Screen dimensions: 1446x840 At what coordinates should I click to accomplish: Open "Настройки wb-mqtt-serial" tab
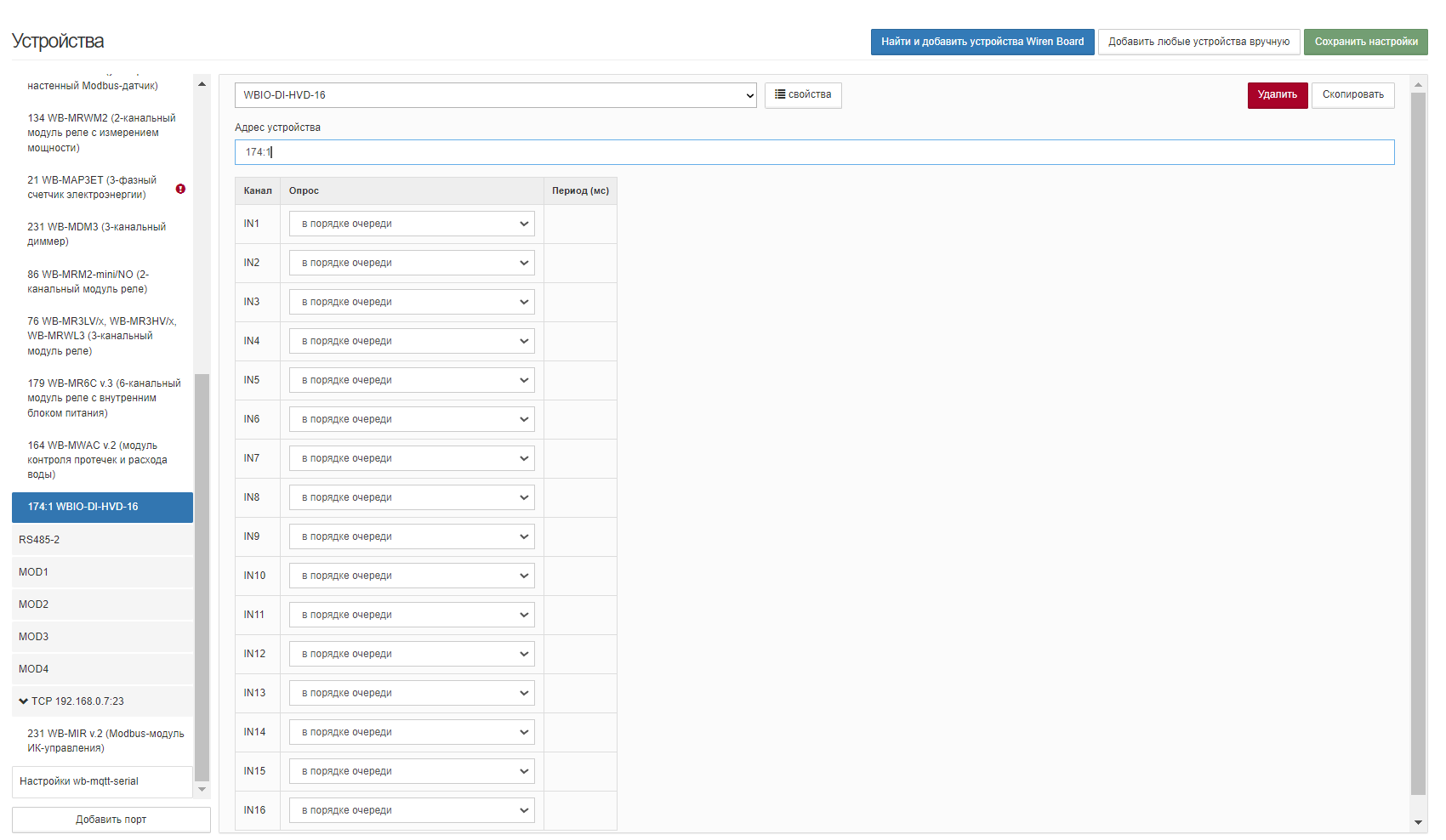(x=102, y=782)
